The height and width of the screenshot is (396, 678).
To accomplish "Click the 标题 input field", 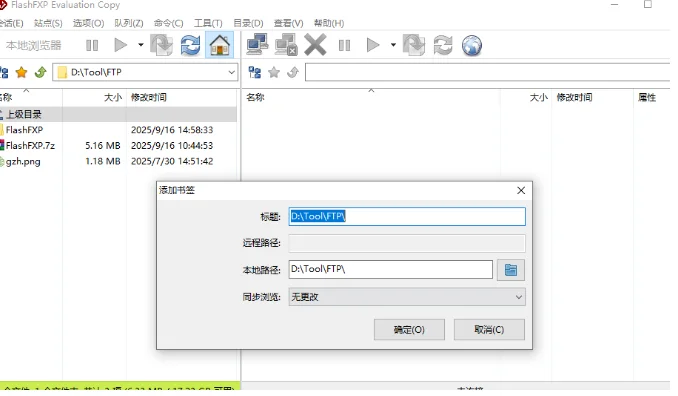I will [407, 216].
